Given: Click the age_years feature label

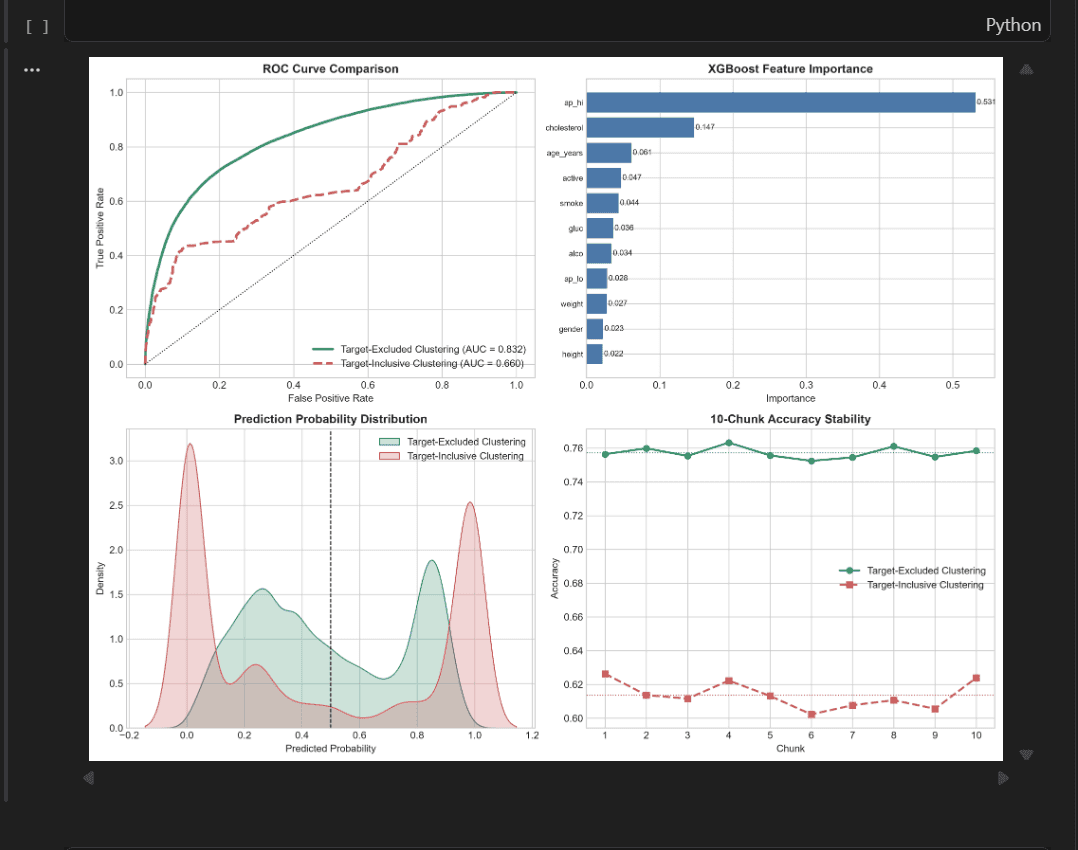Looking at the screenshot, I should coord(564,153).
